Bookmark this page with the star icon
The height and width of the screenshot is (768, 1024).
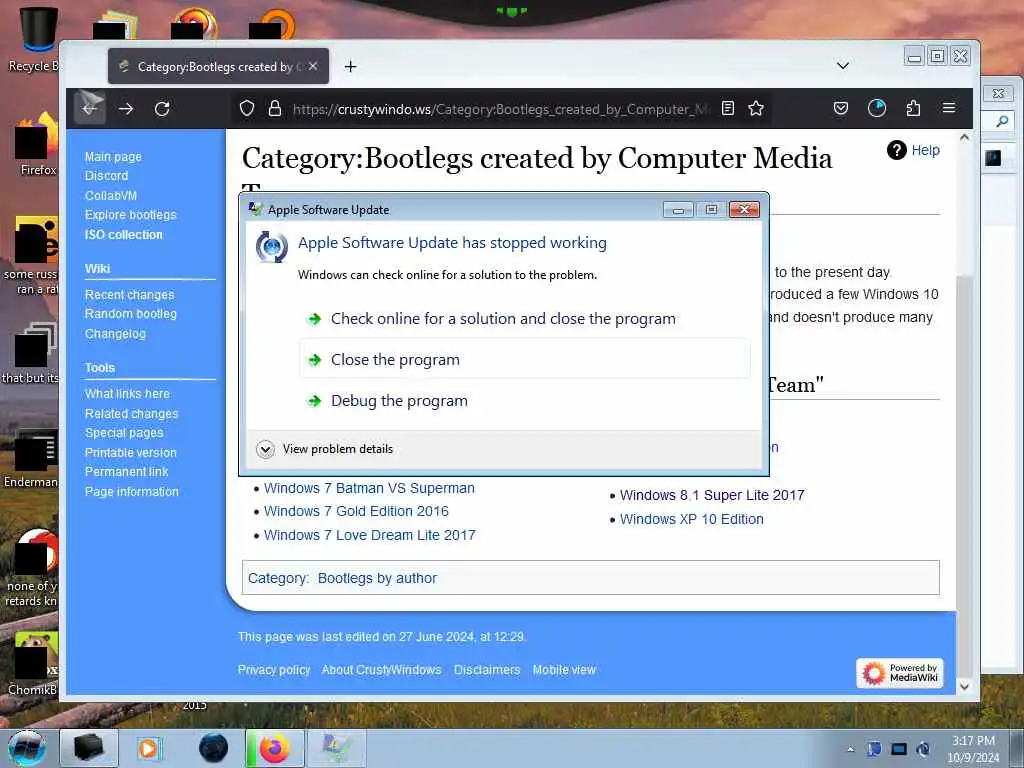[x=756, y=108]
